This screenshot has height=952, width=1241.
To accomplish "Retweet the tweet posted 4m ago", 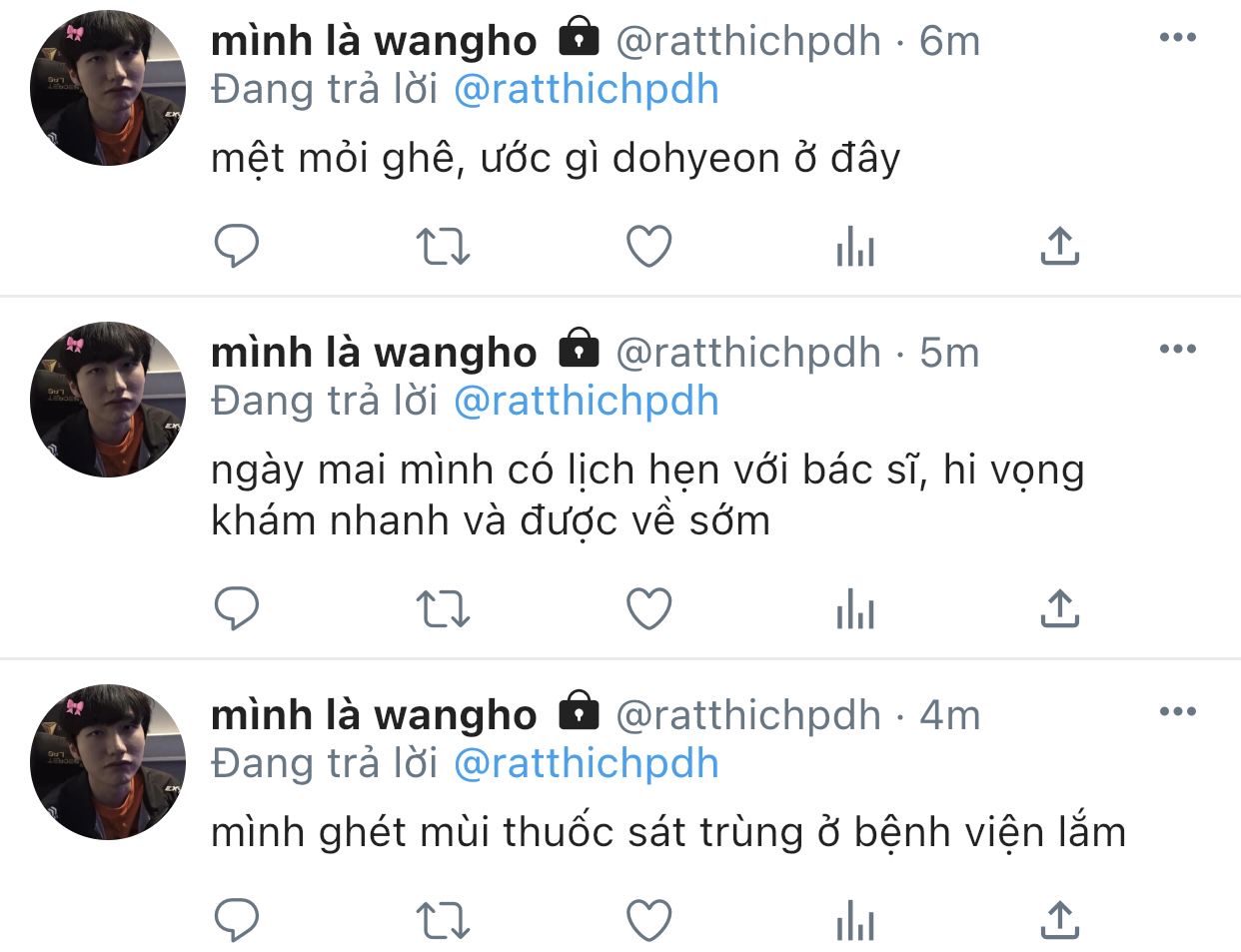I will (442, 920).
